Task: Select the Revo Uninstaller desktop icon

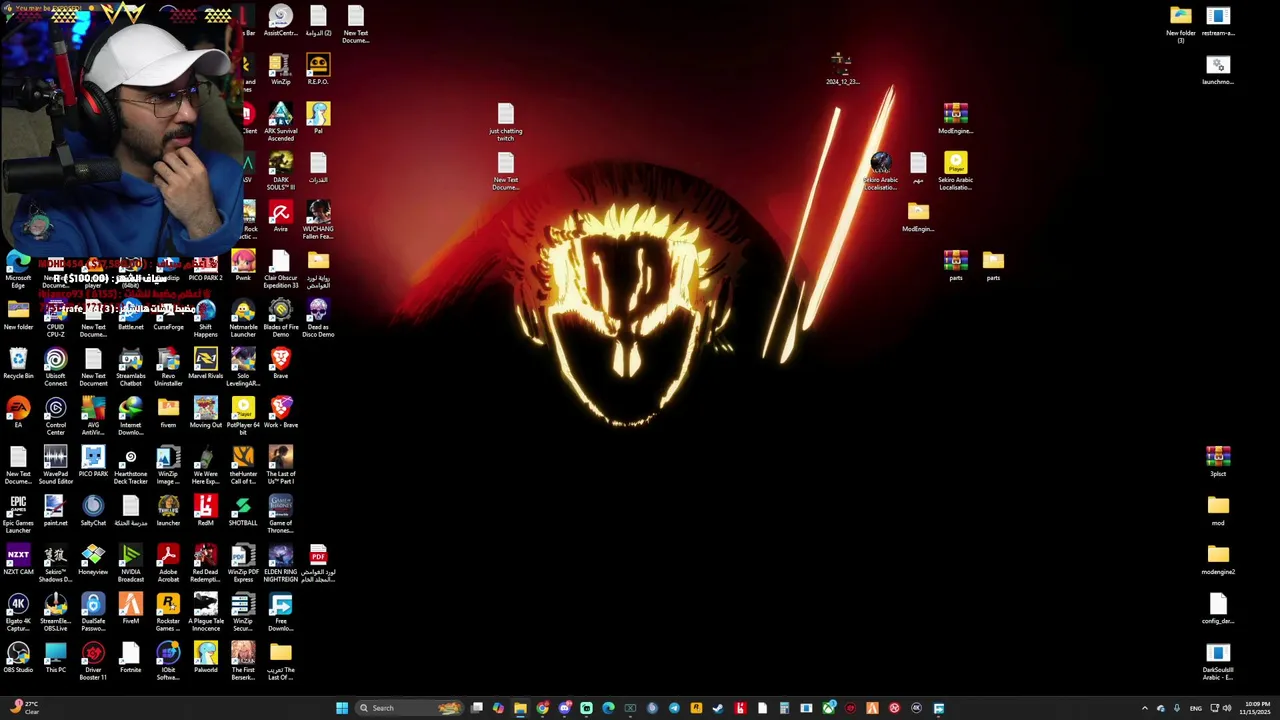Action: tap(168, 367)
